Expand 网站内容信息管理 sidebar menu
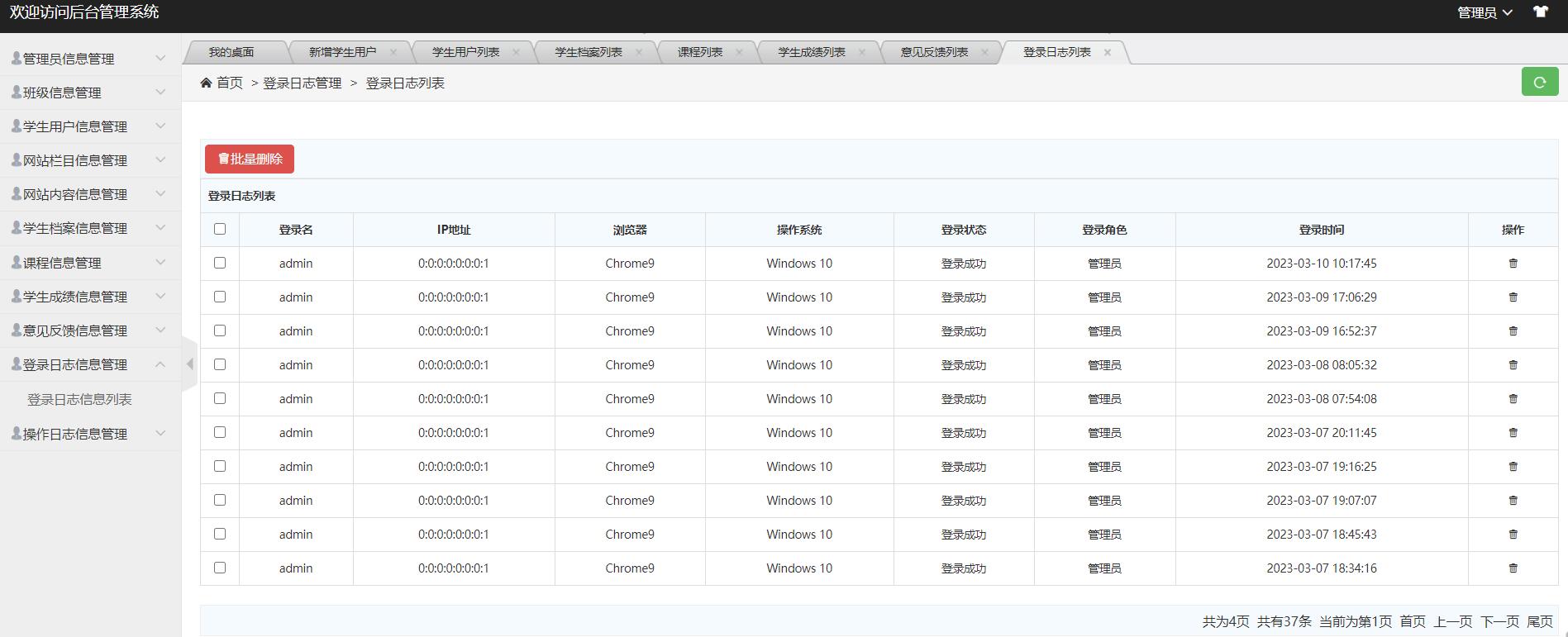Image resolution: width=1568 pixels, height=637 pixels. (90, 194)
